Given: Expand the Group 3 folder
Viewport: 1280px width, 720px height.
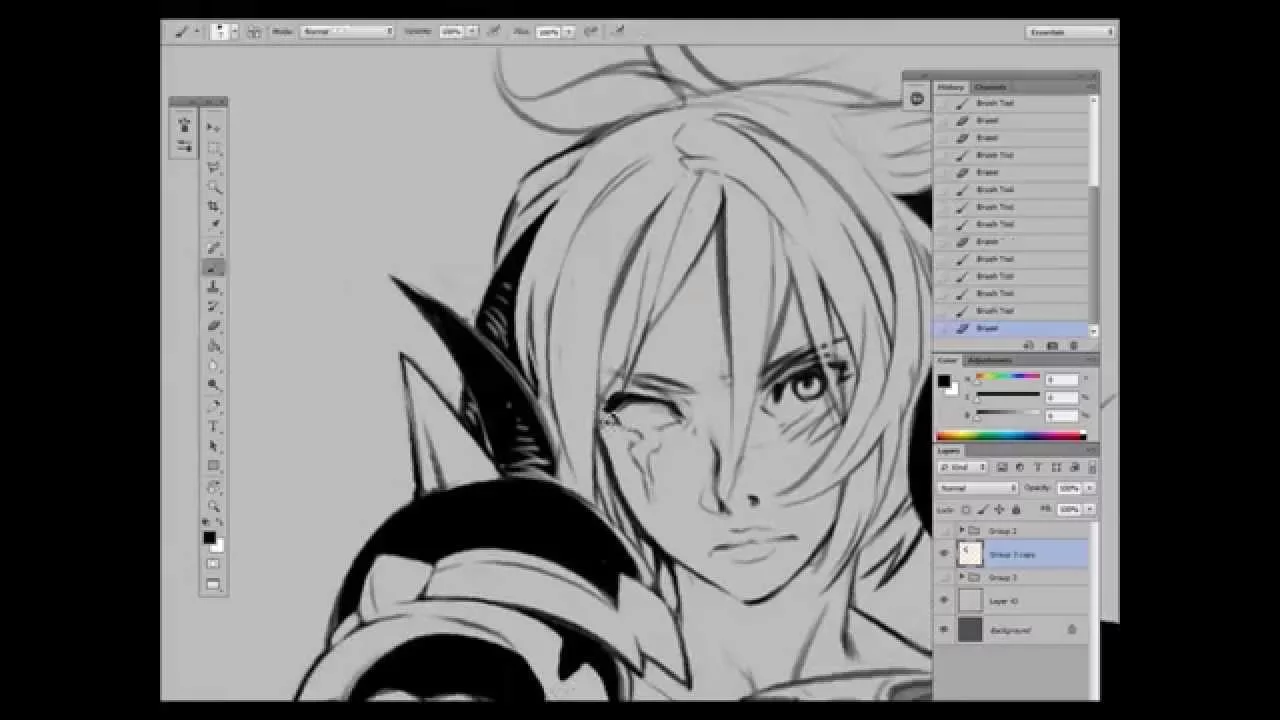Looking at the screenshot, I should tap(962, 577).
